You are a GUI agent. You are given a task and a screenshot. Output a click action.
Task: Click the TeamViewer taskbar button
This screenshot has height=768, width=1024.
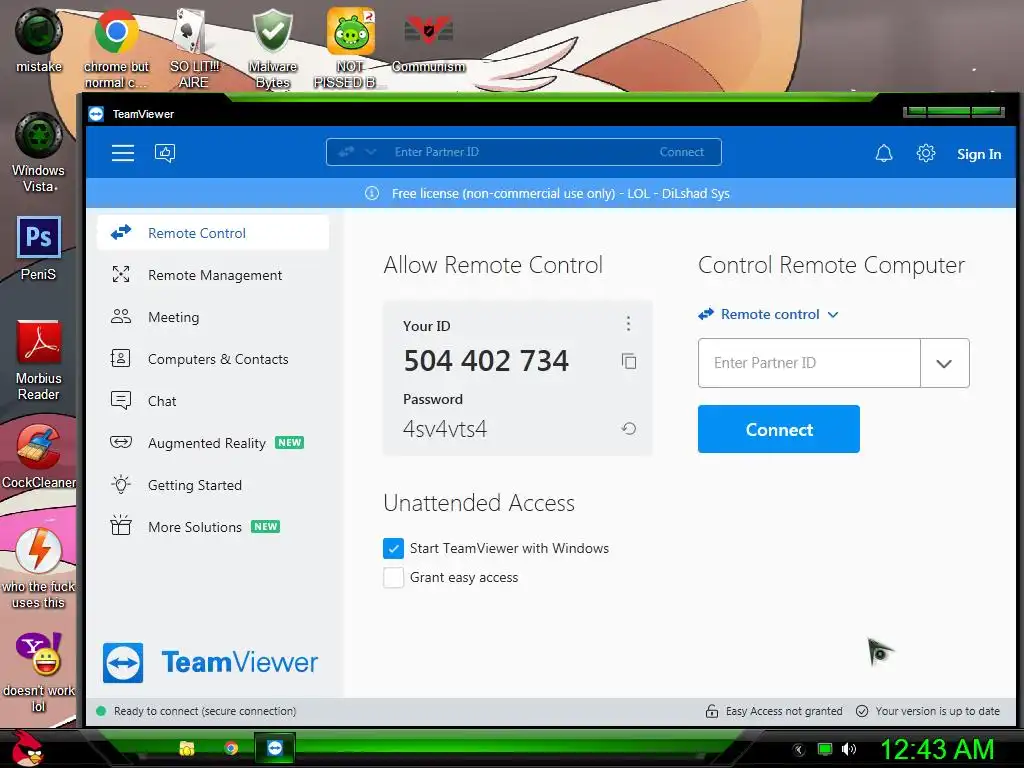point(274,748)
